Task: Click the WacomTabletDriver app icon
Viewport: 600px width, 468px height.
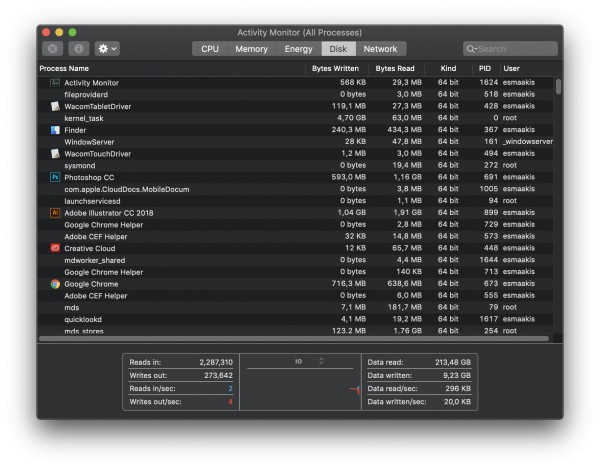Action: point(55,106)
